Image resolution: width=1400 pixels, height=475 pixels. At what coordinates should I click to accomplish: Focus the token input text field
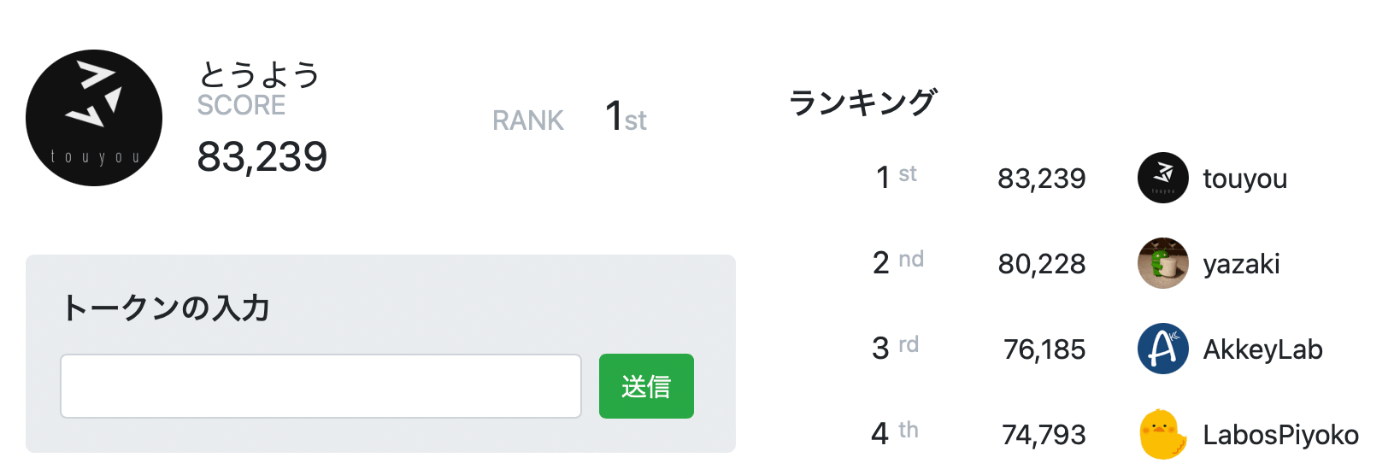[321, 386]
